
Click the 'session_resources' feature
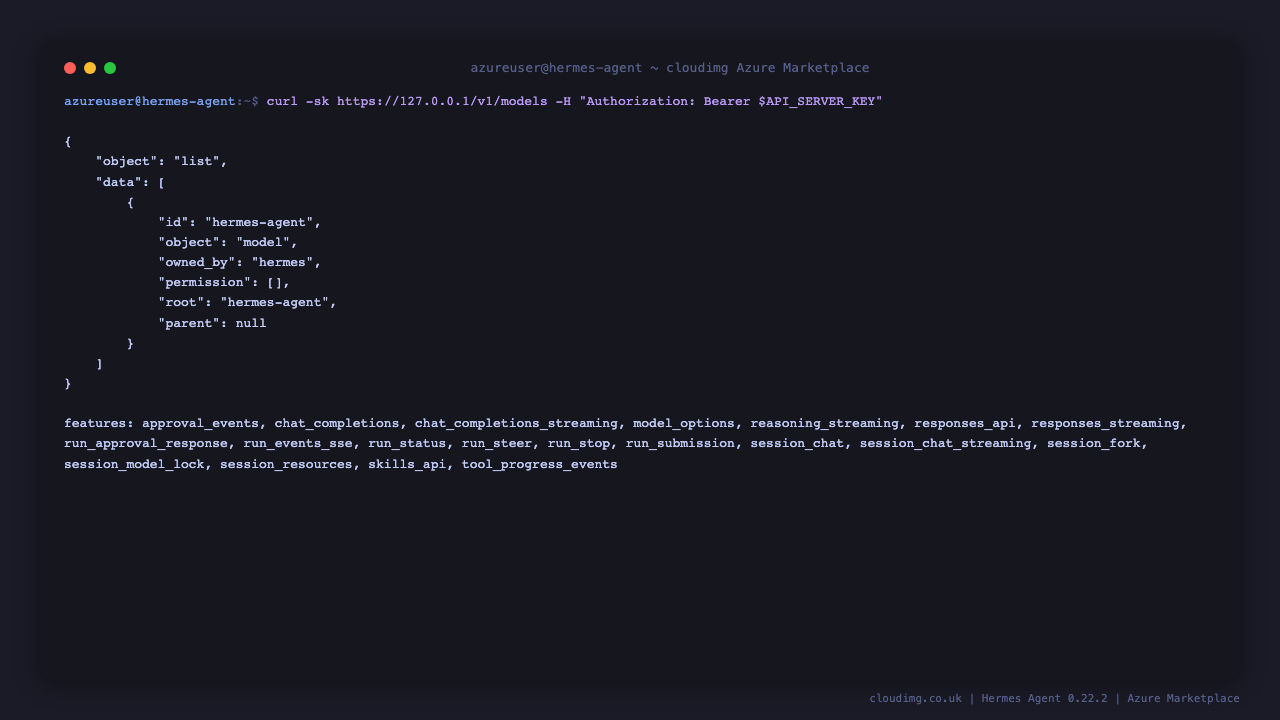(286, 464)
